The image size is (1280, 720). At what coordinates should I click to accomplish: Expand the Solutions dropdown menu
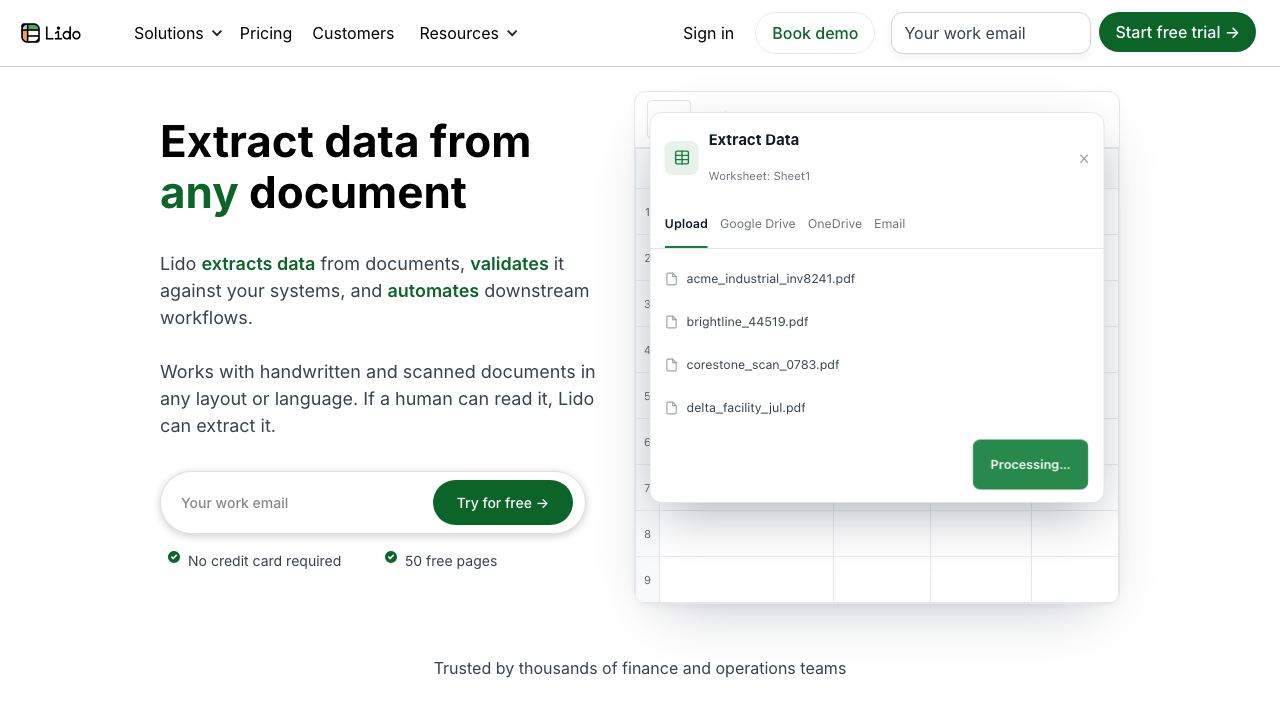(178, 33)
